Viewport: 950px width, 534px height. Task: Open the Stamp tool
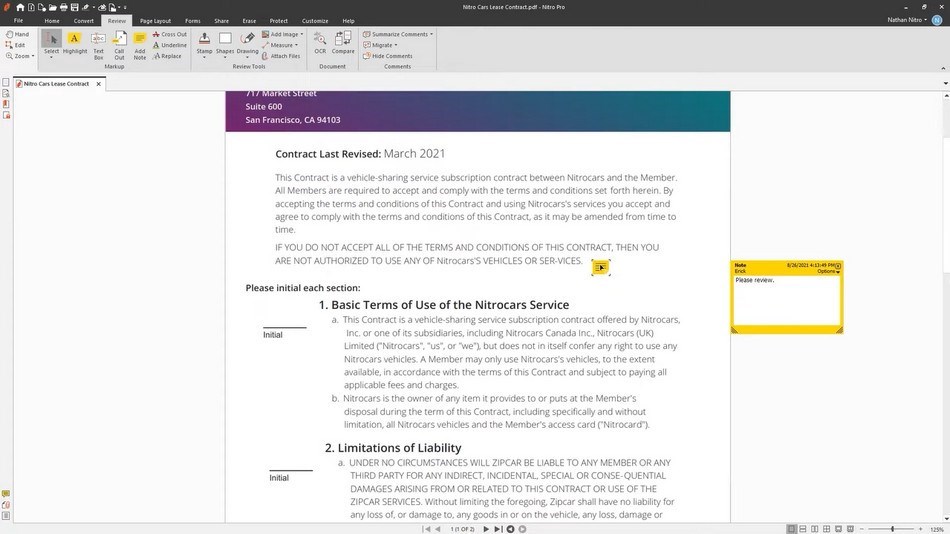coord(204,42)
